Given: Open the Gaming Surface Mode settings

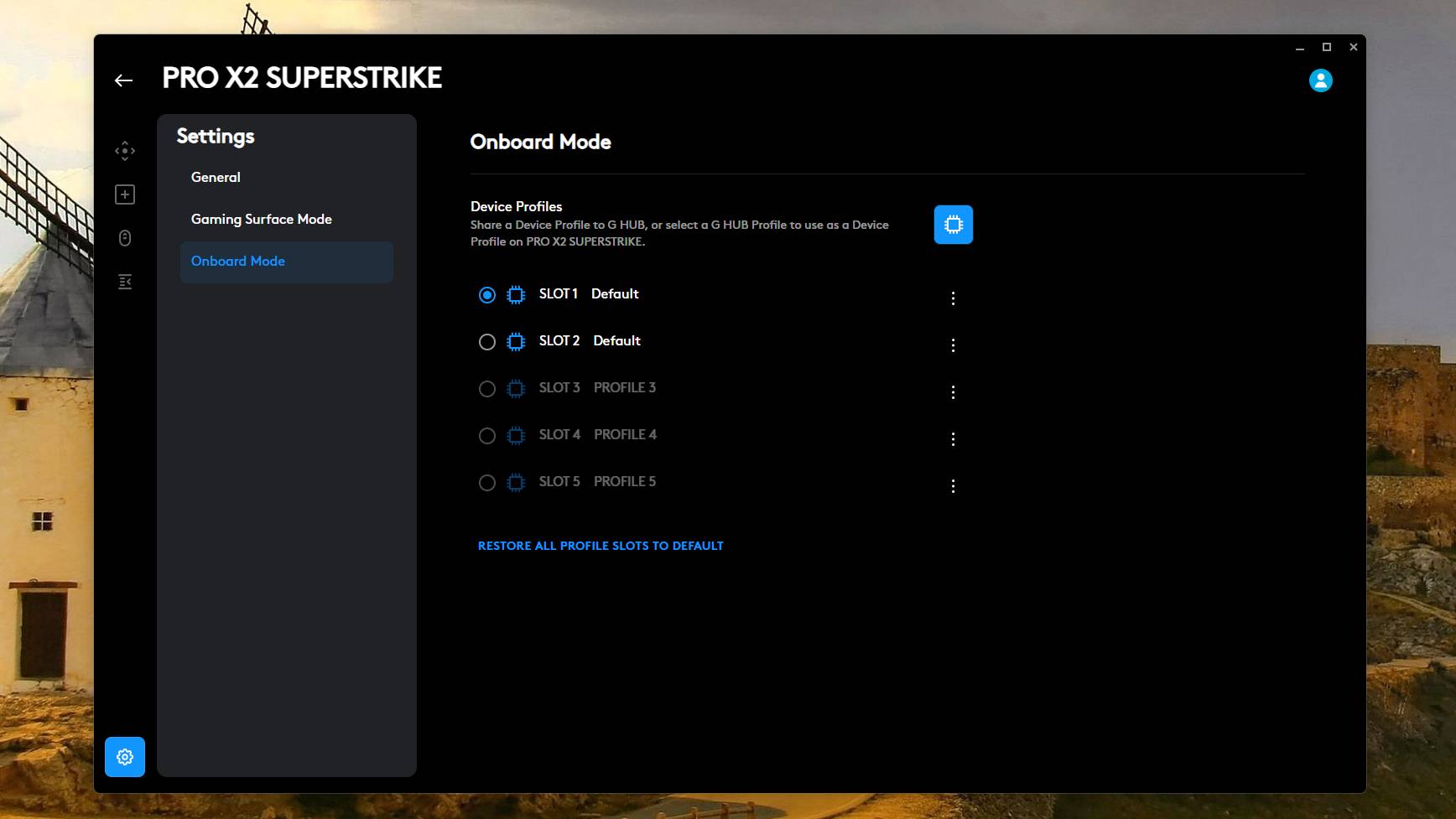Looking at the screenshot, I should (261, 219).
